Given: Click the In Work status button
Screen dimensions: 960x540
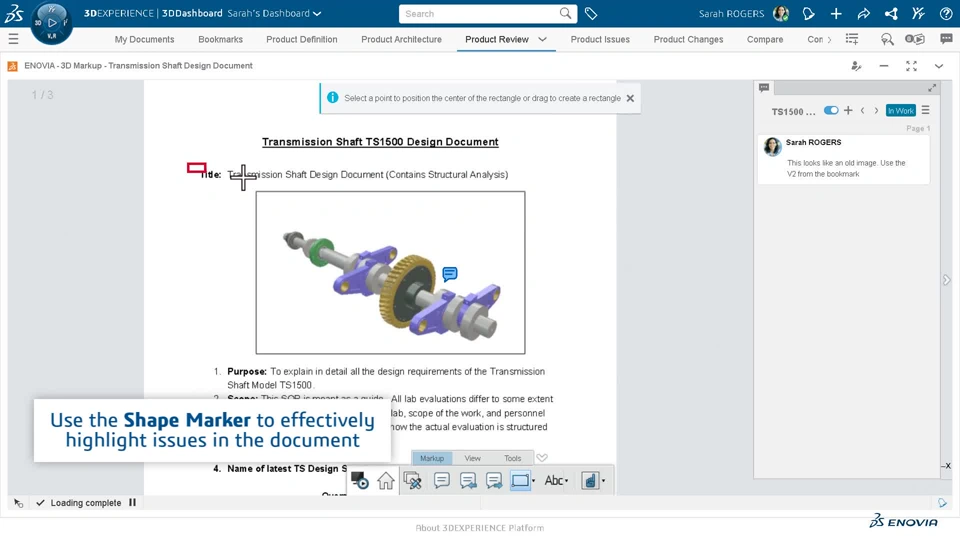Looking at the screenshot, I should 901,110.
